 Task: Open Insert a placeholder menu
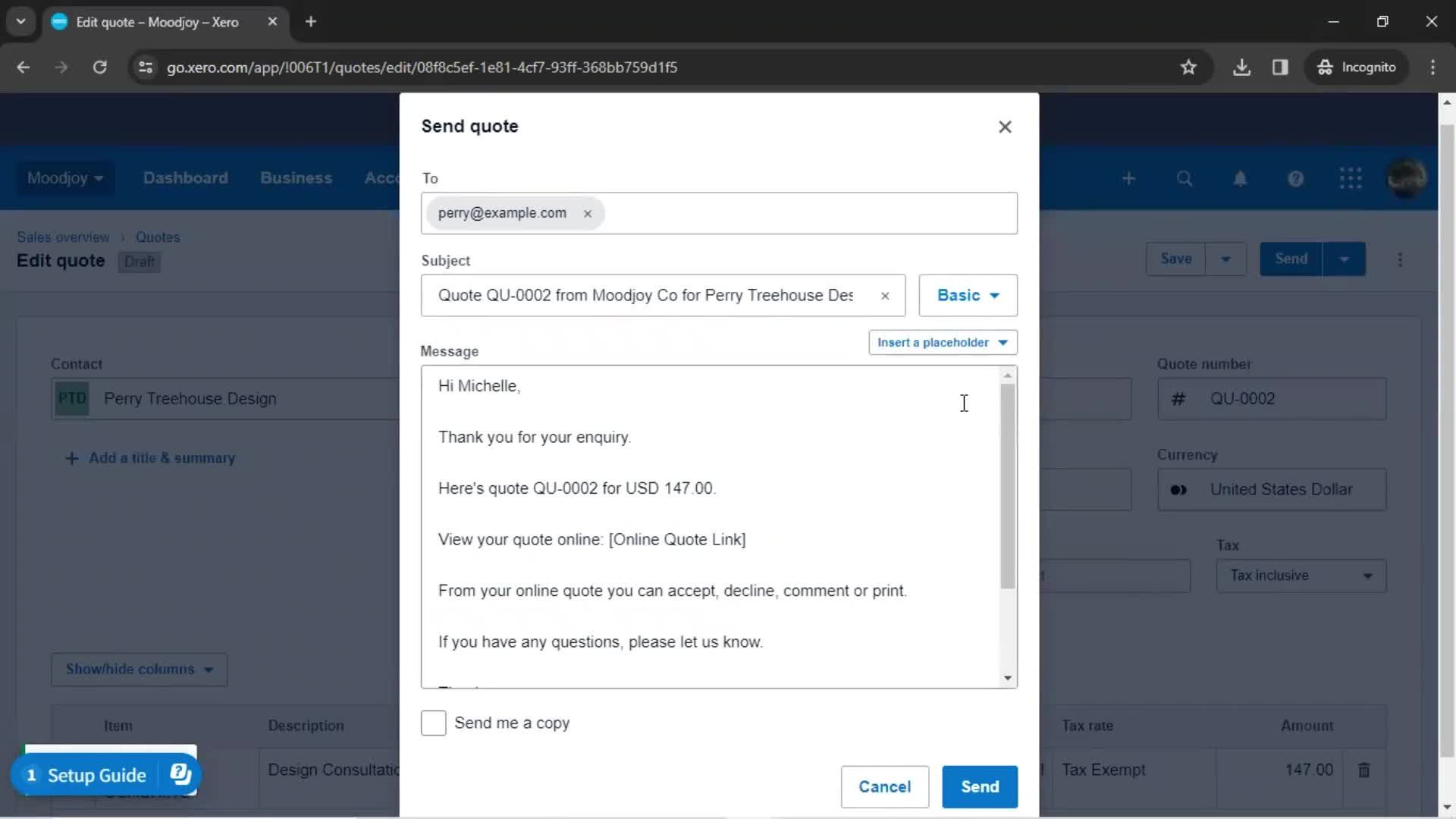pos(943,343)
